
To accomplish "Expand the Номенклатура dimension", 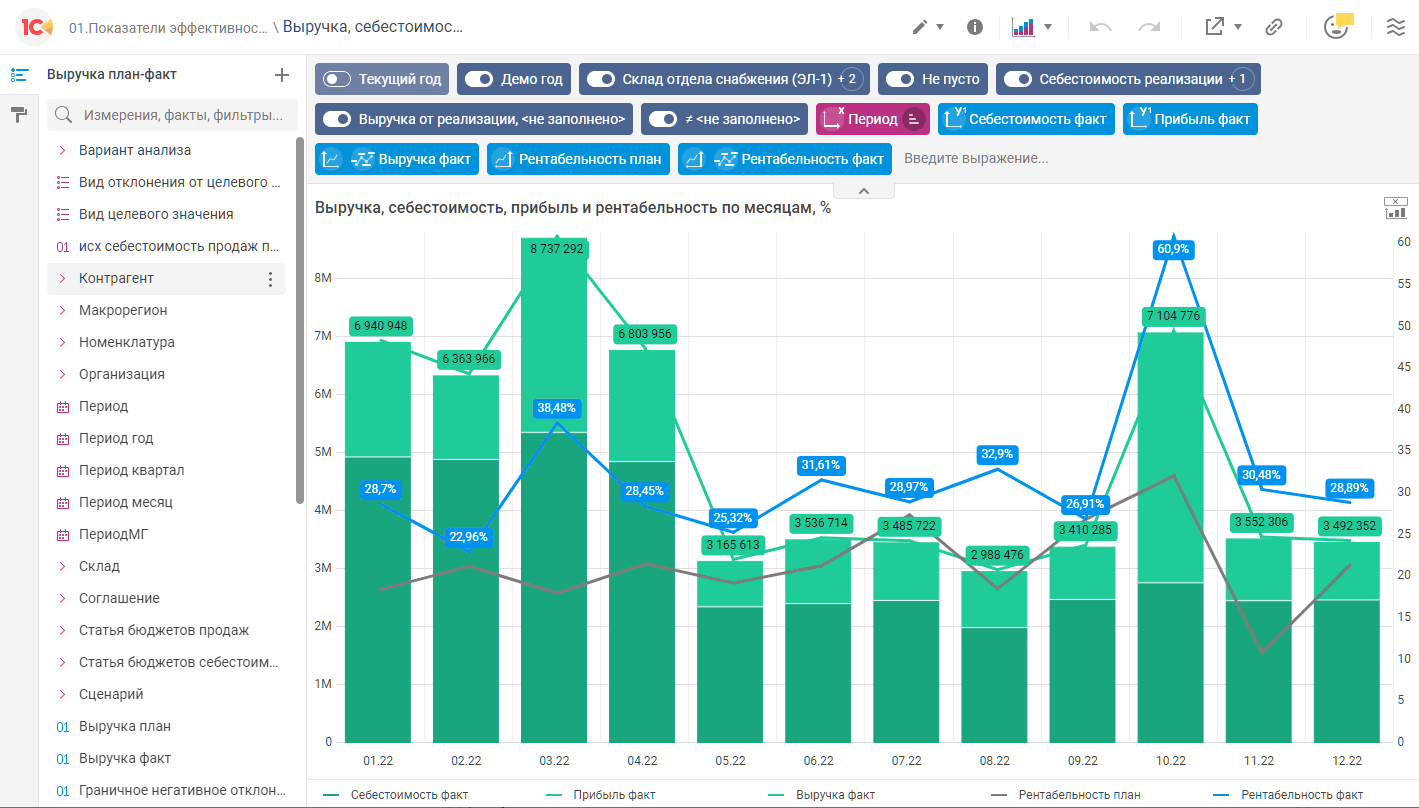I will tap(62, 342).
